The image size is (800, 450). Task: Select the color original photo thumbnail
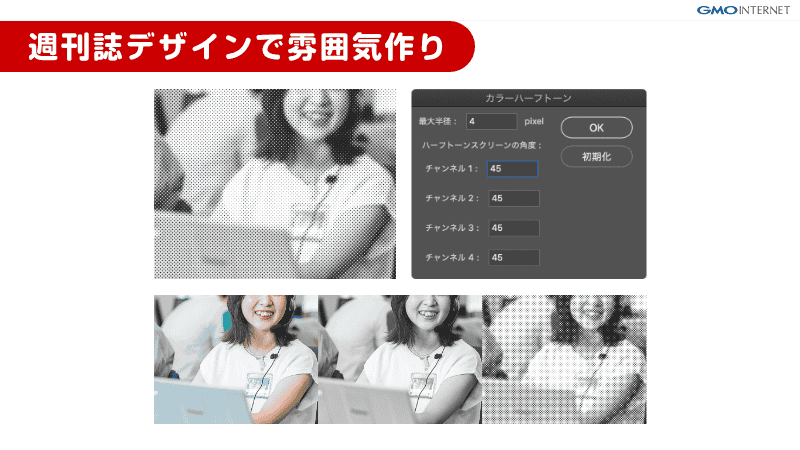[236, 359]
